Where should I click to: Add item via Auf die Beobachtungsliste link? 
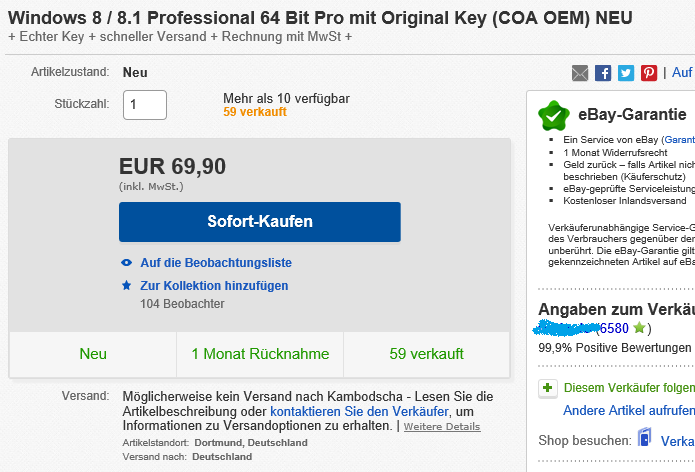pos(216,263)
